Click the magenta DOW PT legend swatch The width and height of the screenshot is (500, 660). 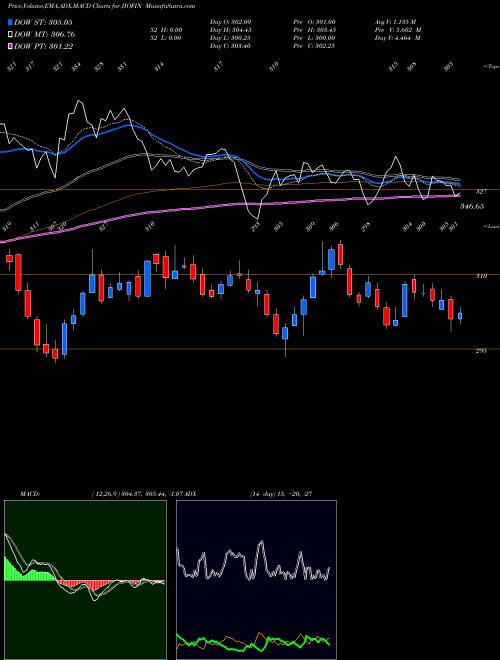(11, 46)
